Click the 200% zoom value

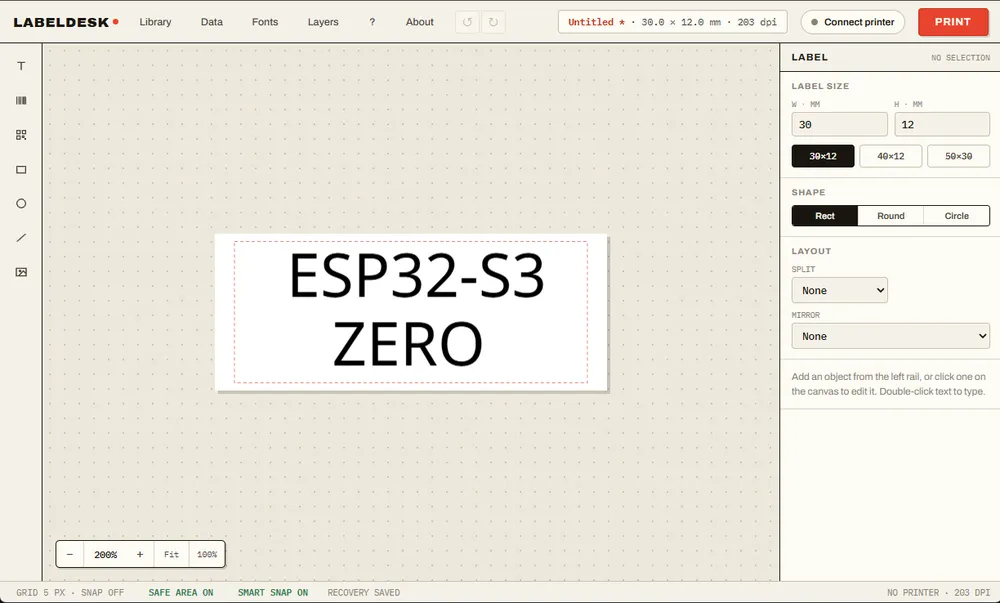pyautogui.click(x=106, y=555)
